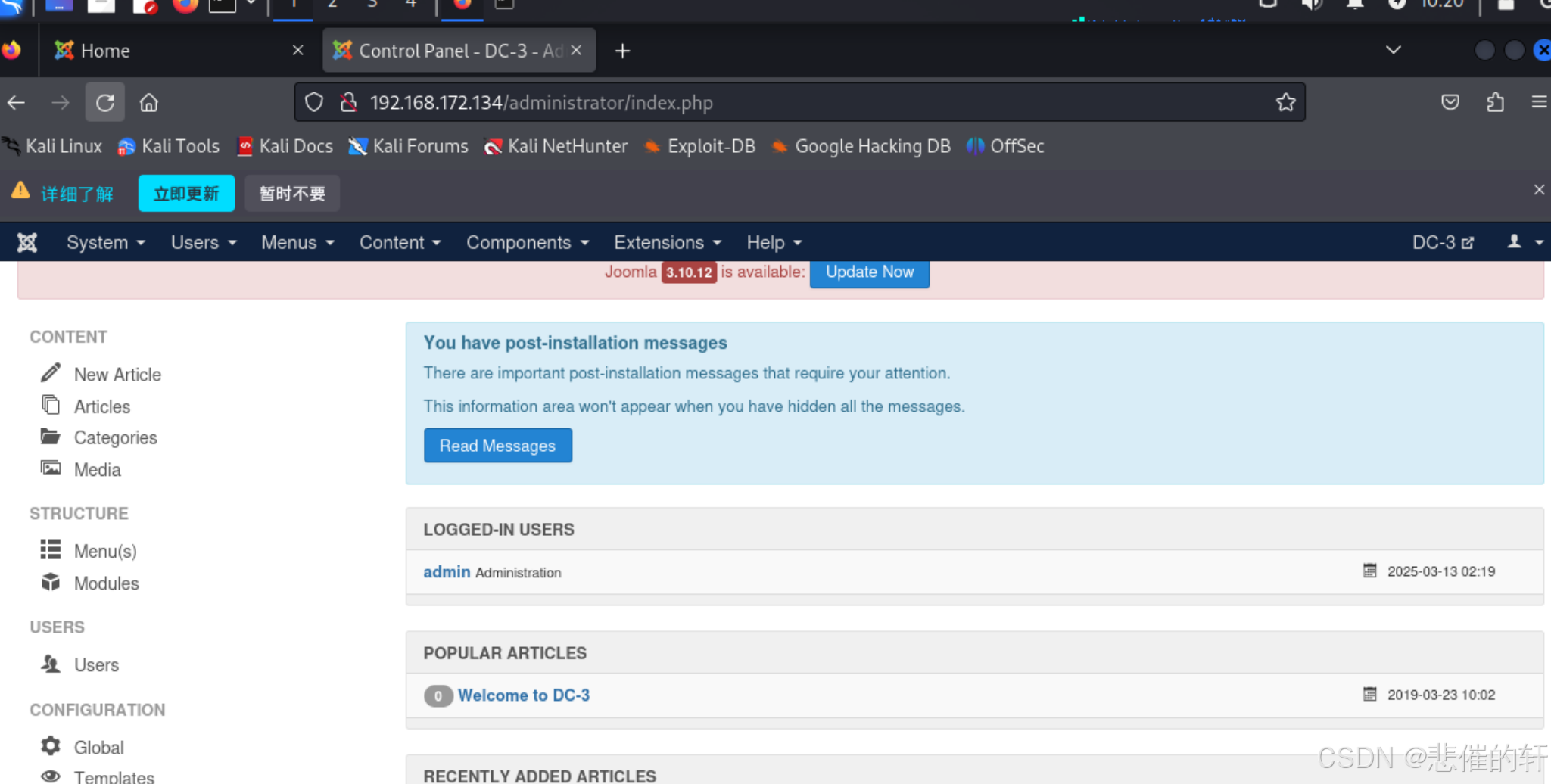Click the browser Forward arrow

tap(61, 103)
